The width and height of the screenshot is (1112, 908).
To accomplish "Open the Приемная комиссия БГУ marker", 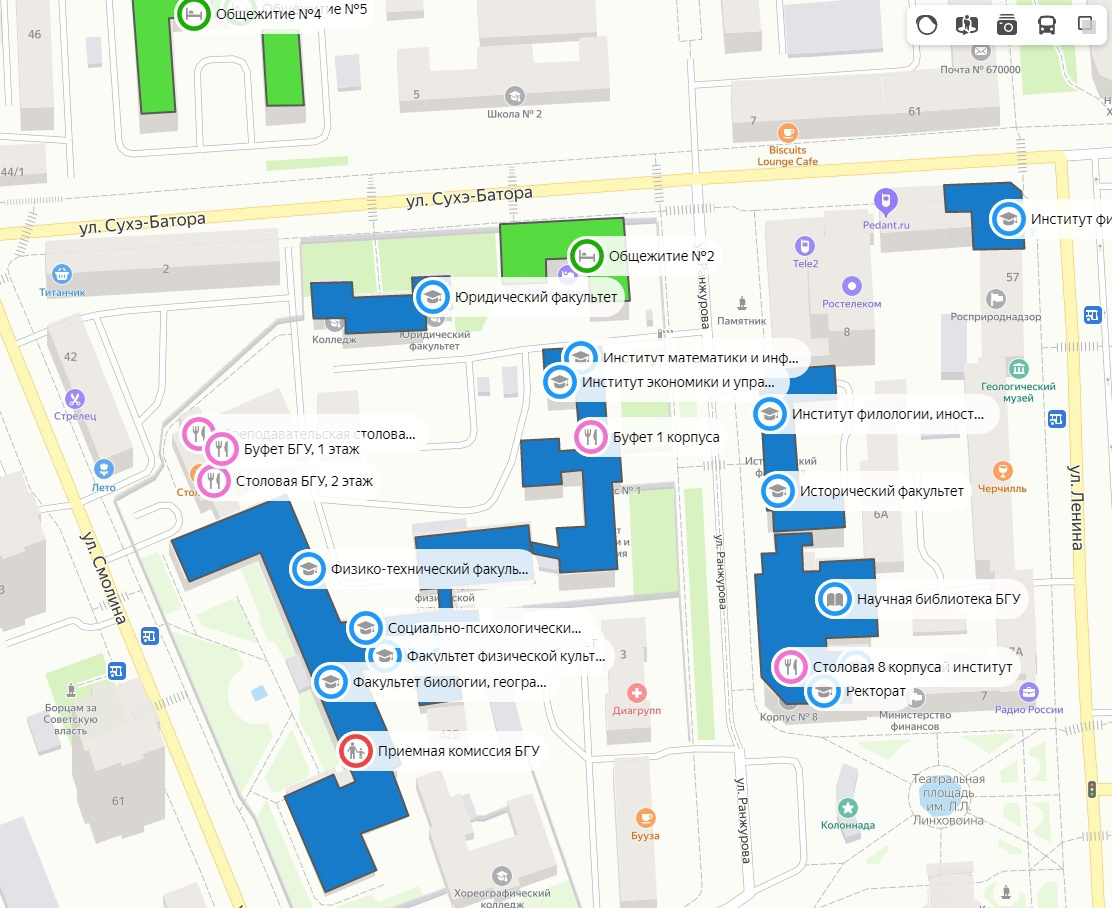I will (x=354, y=750).
